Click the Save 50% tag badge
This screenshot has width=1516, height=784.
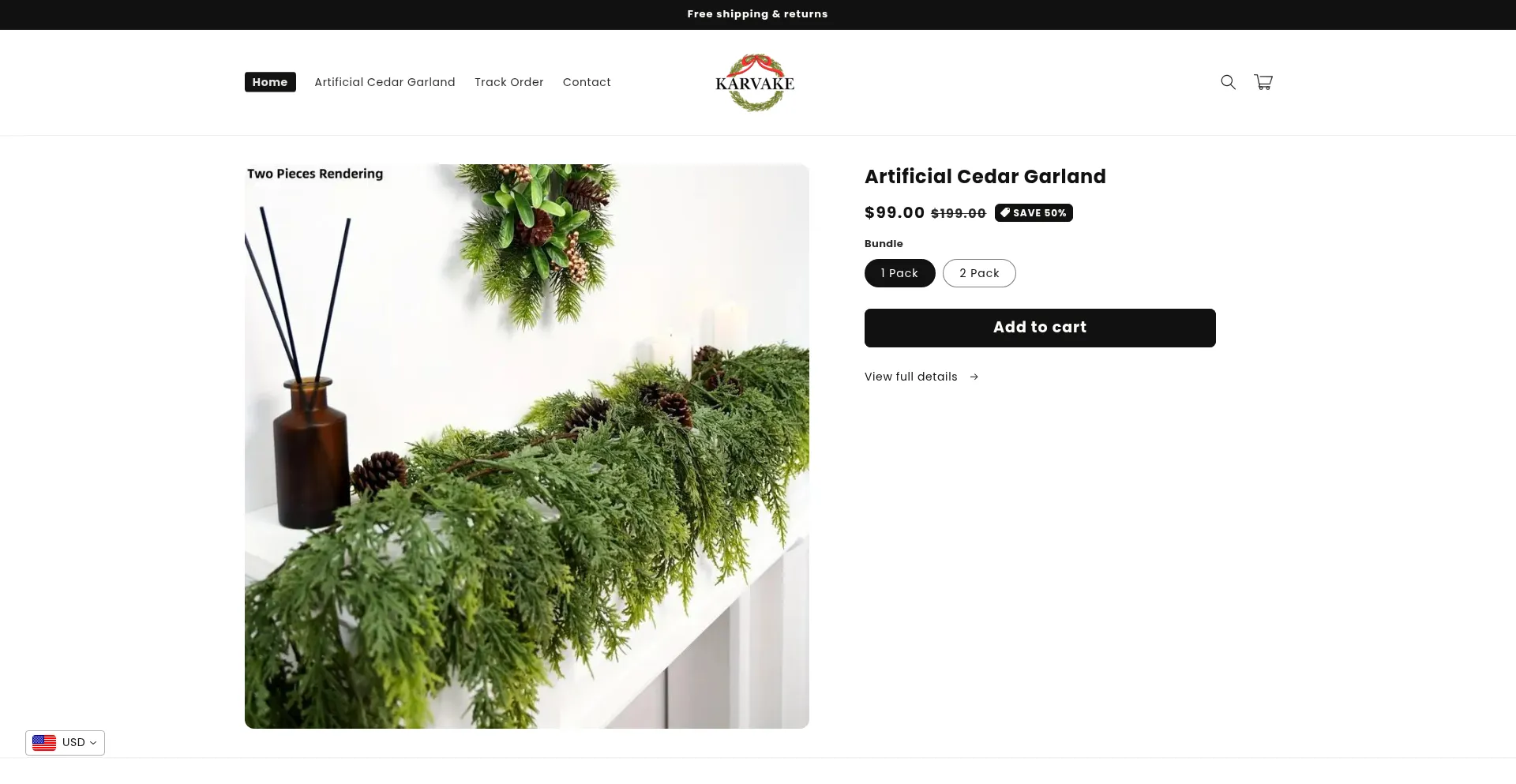tap(1034, 213)
